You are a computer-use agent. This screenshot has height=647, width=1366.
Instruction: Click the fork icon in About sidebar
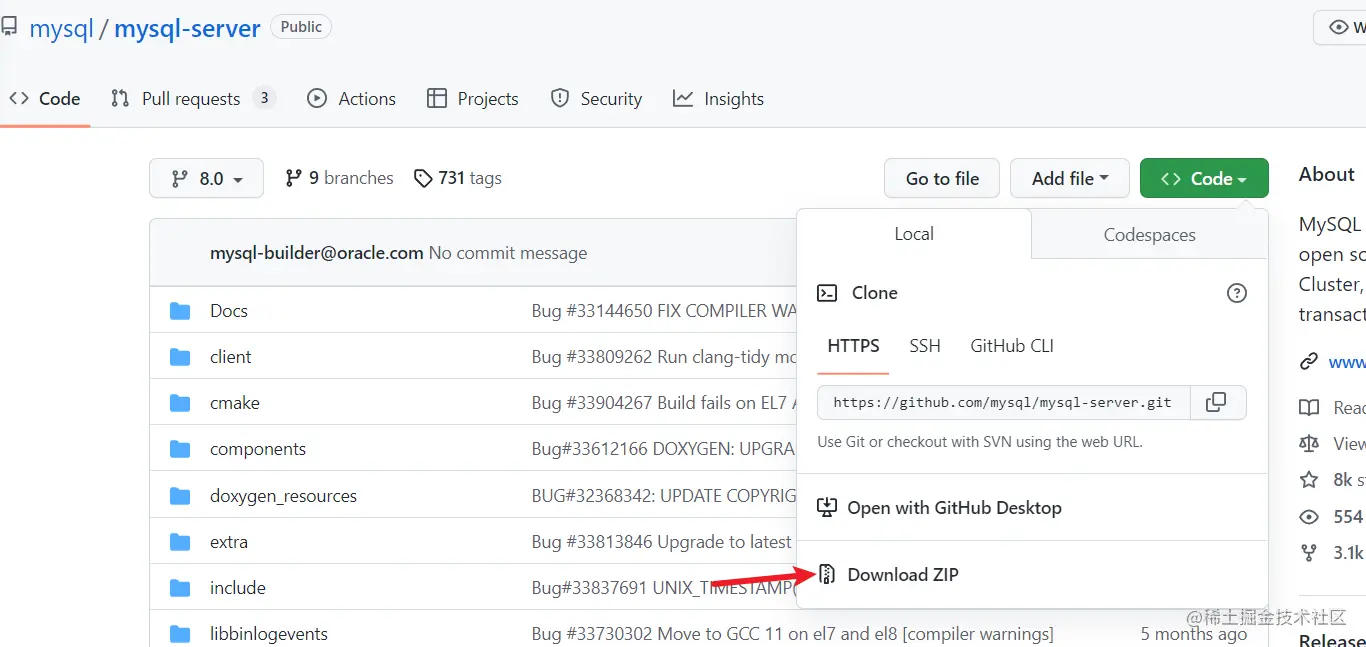point(1308,552)
